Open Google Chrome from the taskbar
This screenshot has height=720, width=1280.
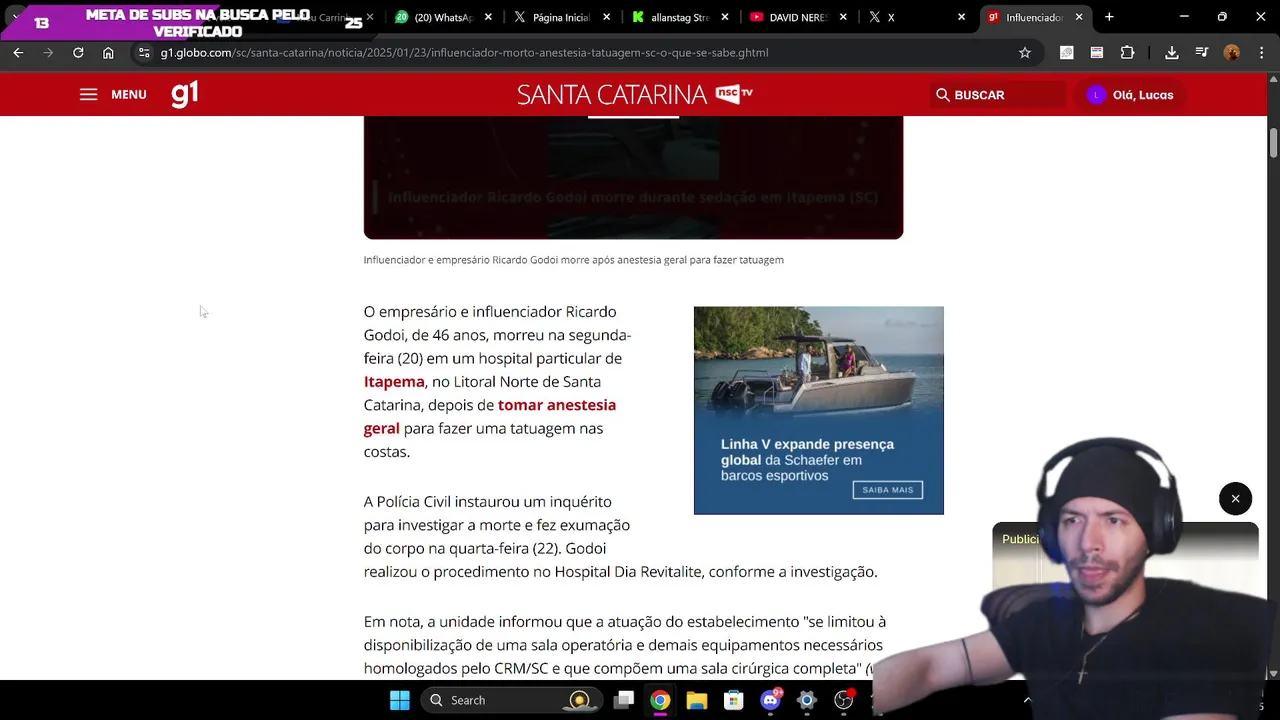660,700
